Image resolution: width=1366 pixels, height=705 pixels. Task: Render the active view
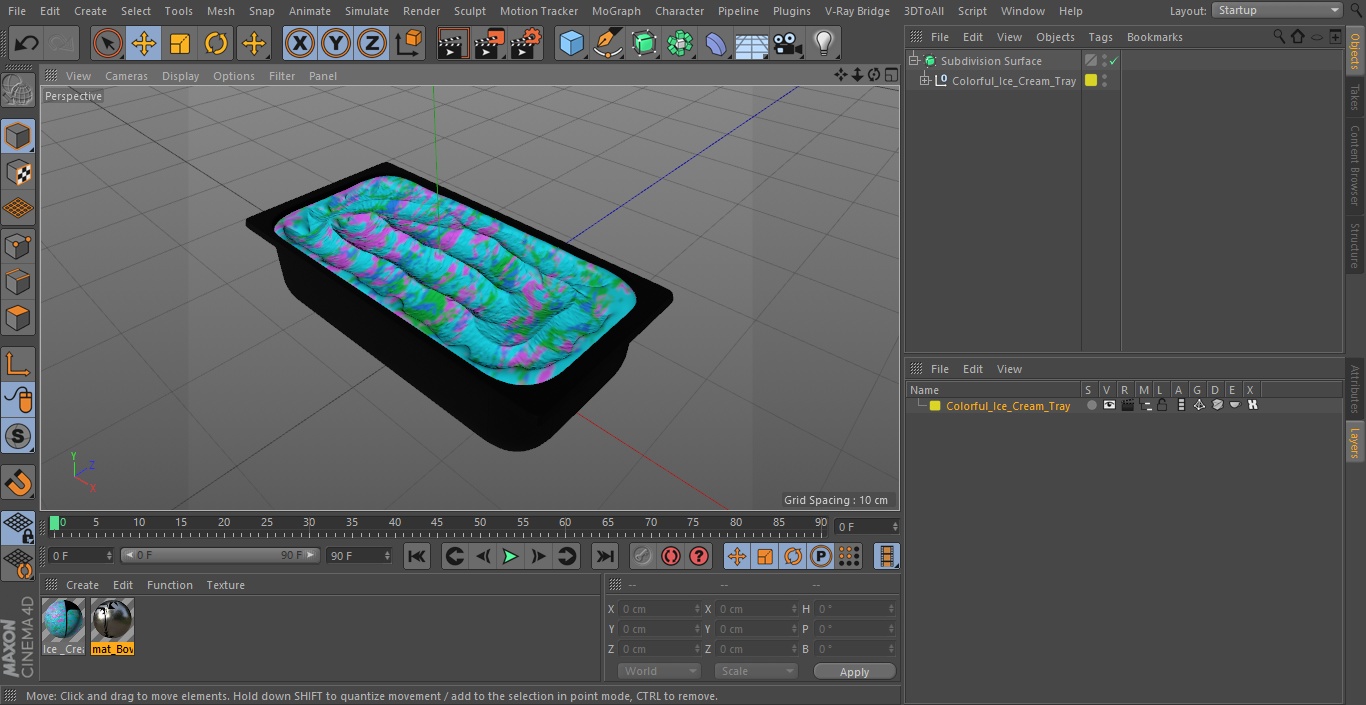[453, 43]
